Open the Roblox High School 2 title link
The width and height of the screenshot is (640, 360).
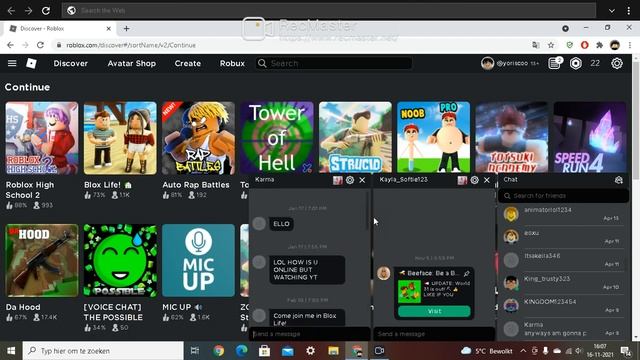click(x=30, y=190)
